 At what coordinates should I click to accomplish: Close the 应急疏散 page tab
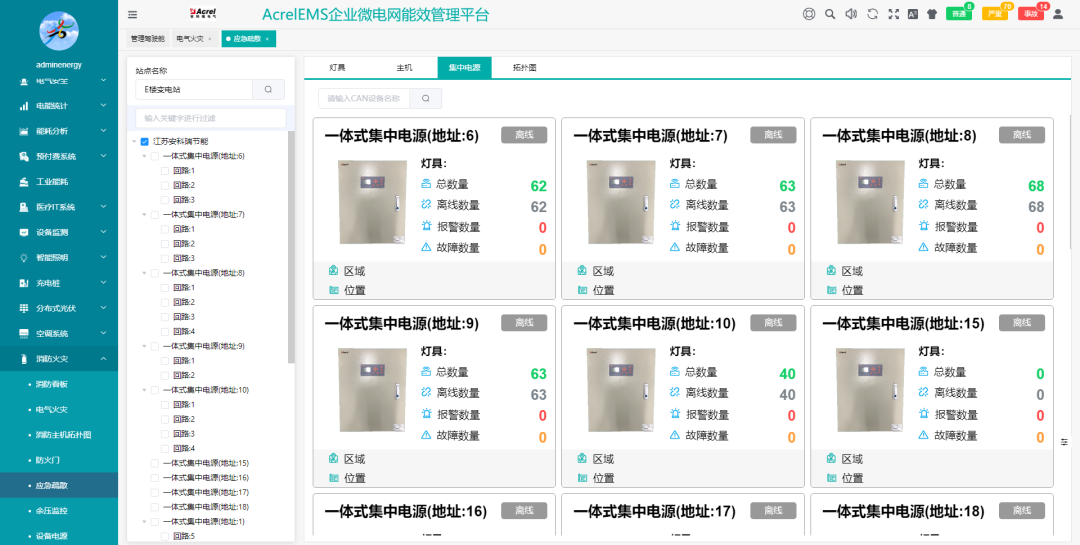pyautogui.click(x=267, y=39)
